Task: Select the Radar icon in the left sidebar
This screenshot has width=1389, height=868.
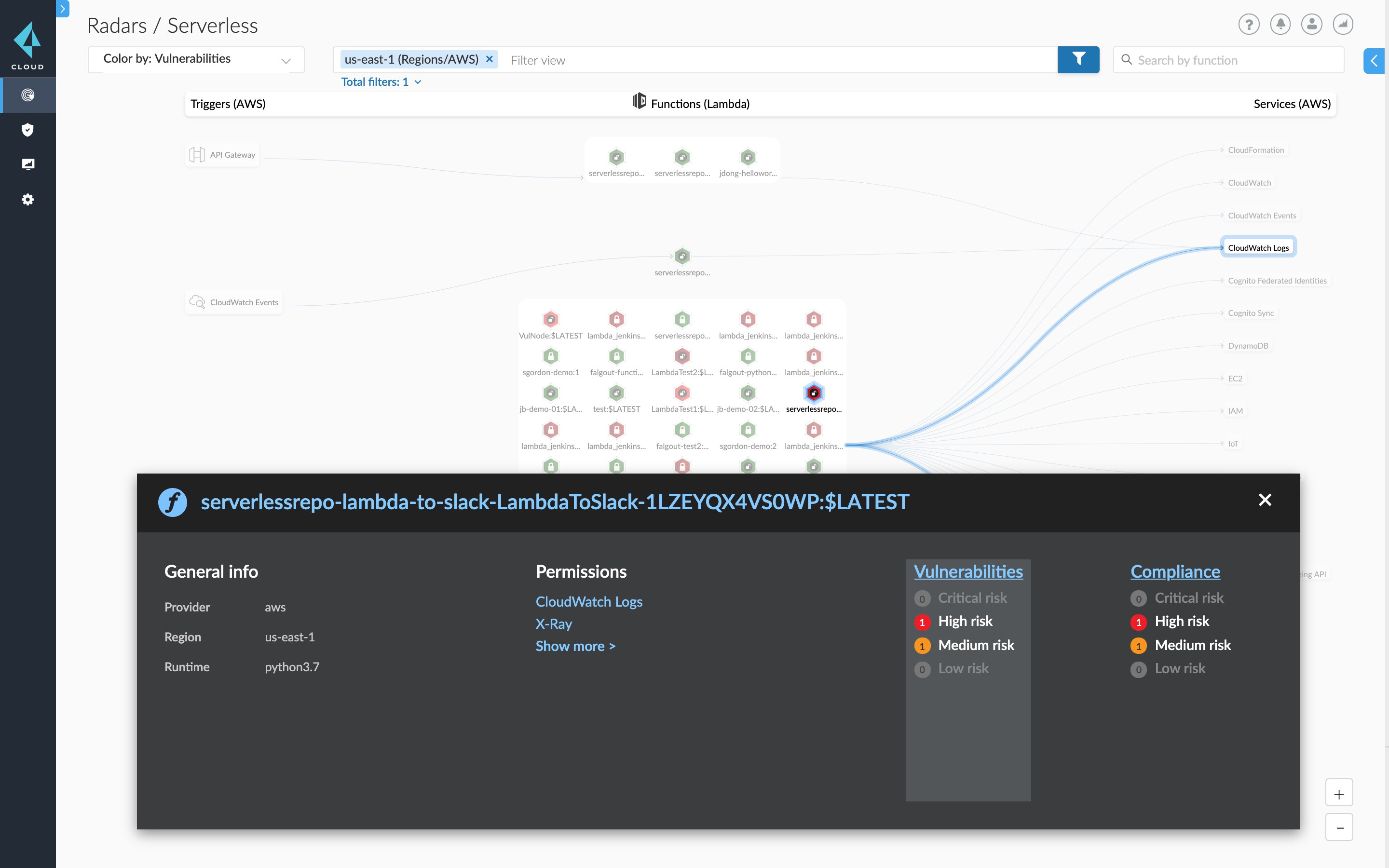Action: pyautogui.click(x=27, y=95)
